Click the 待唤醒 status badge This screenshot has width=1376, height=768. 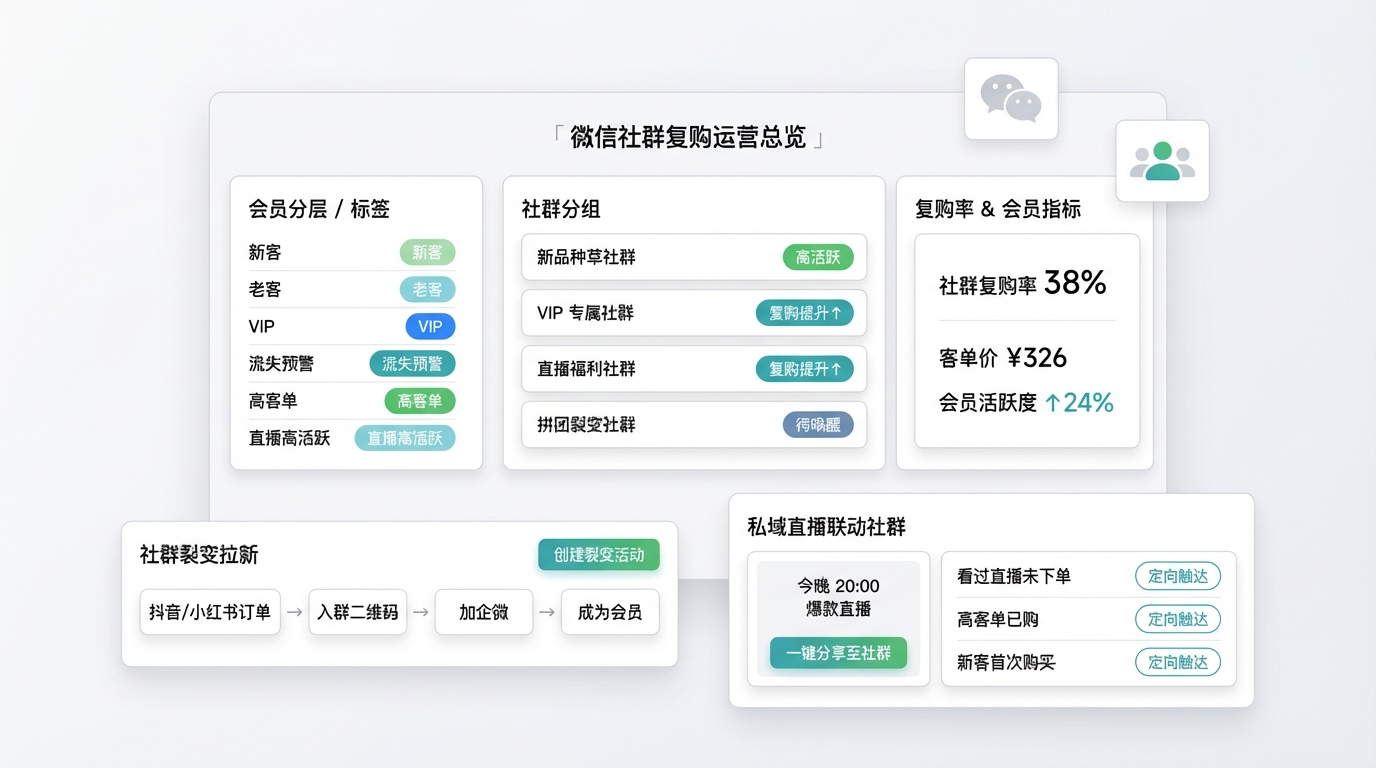click(x=817, y=425)
